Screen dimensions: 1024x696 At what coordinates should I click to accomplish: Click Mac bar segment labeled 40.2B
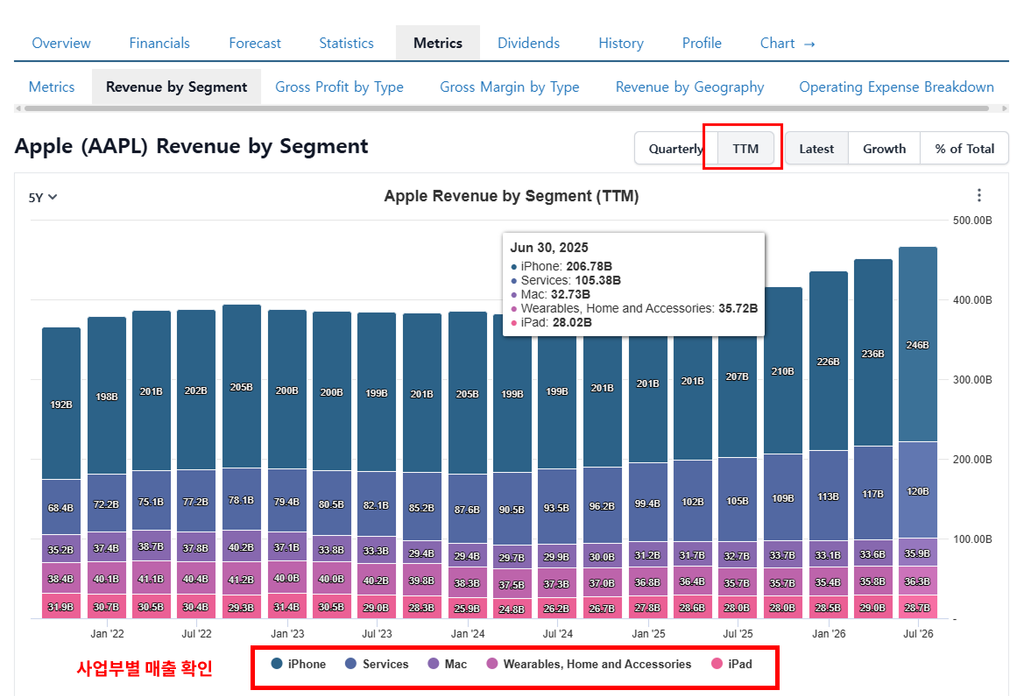(x=241, y=546)
